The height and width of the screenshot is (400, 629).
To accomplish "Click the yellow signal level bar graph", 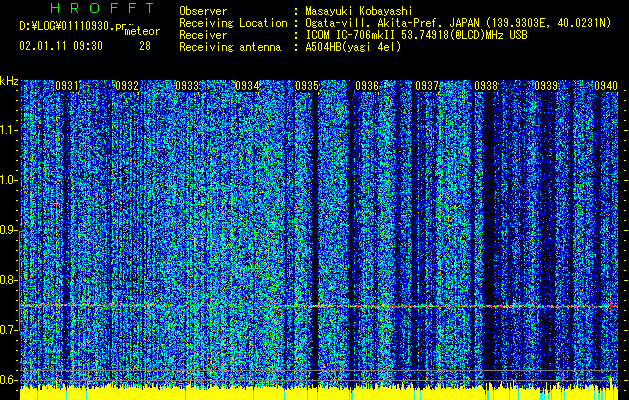I will pos(319,393).
